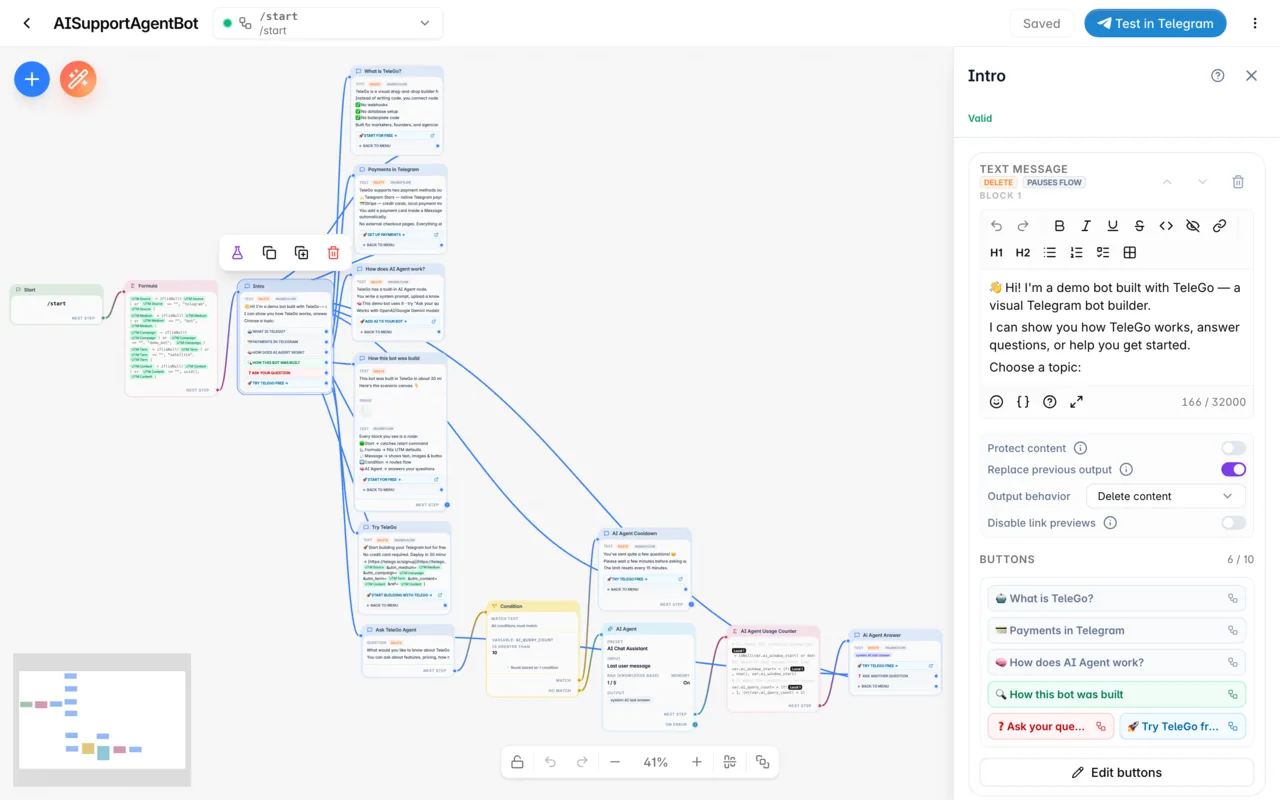
Task: Insert a table in editor
Action: (1130, 253)
